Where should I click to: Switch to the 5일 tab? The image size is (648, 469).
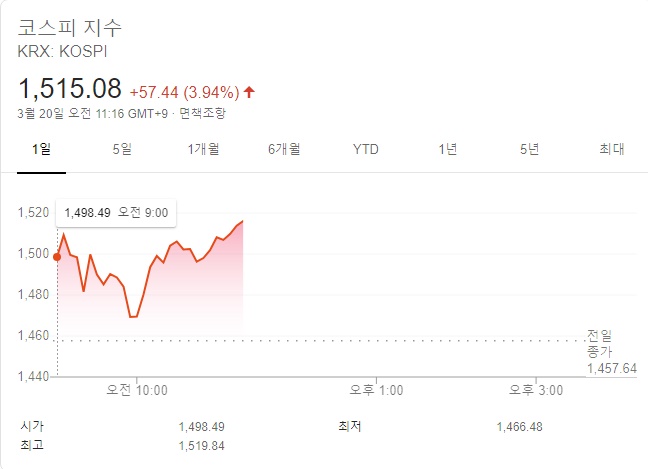tap(122, 149)
